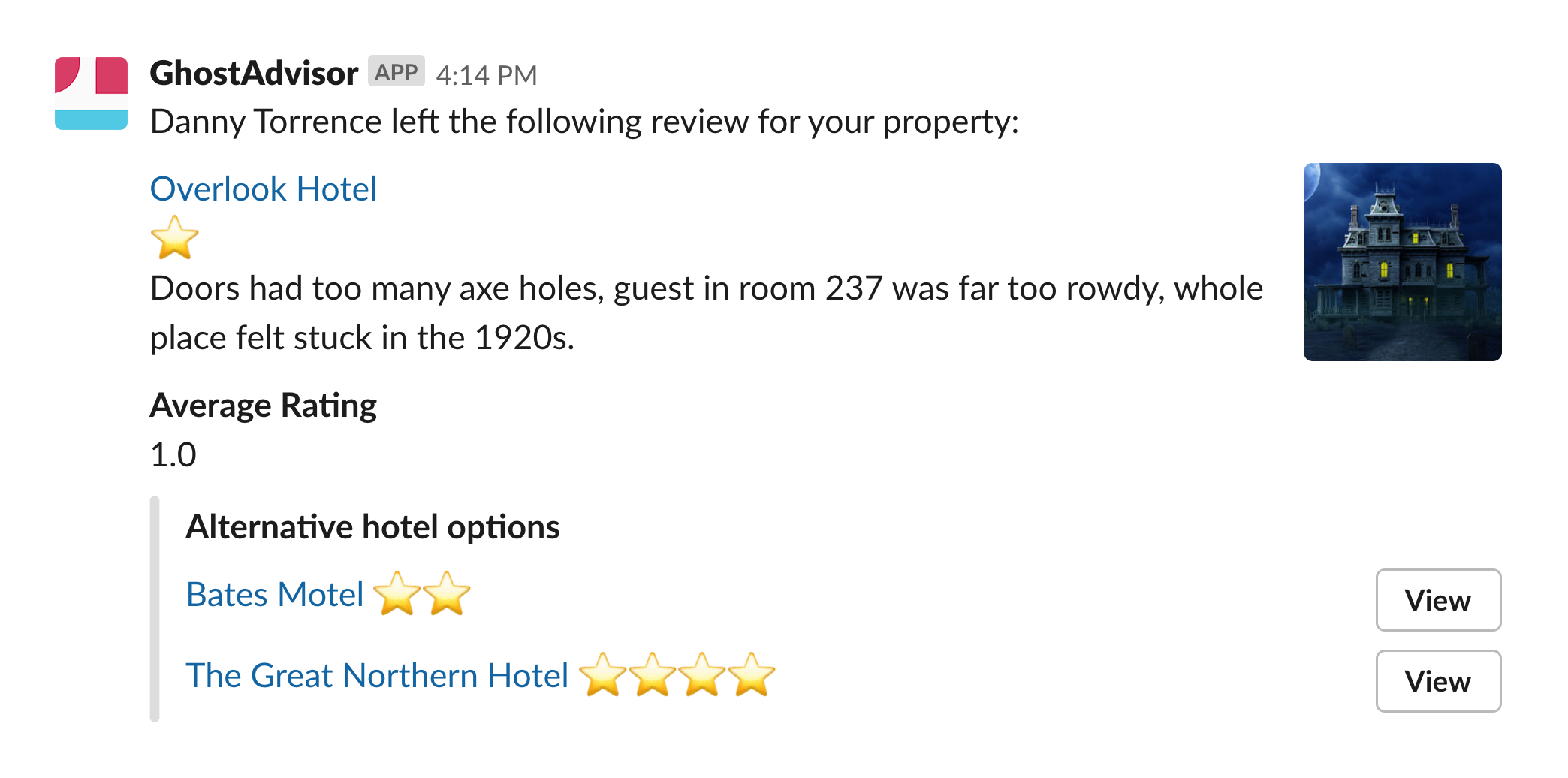
Task: Click the second star for The Great Northern Hotel
Action: pyautogui.click(x=655, y=676)
